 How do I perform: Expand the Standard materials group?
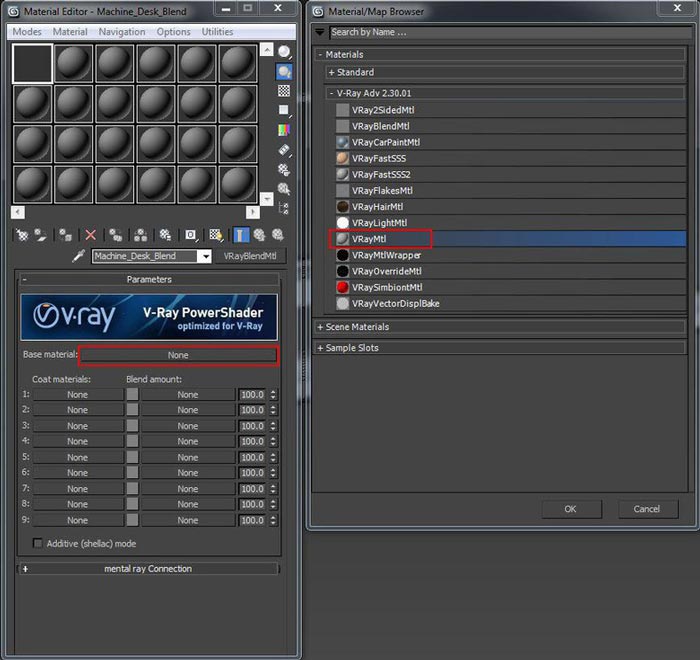[505, 72]
